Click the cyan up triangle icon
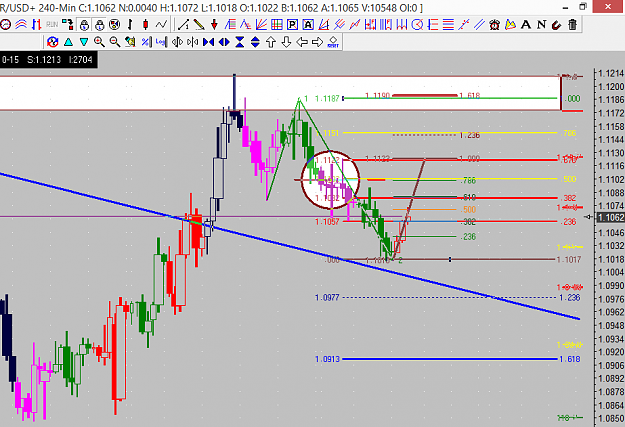The height and width of the screenshot is (427, 625). click(x=68, y=41)
